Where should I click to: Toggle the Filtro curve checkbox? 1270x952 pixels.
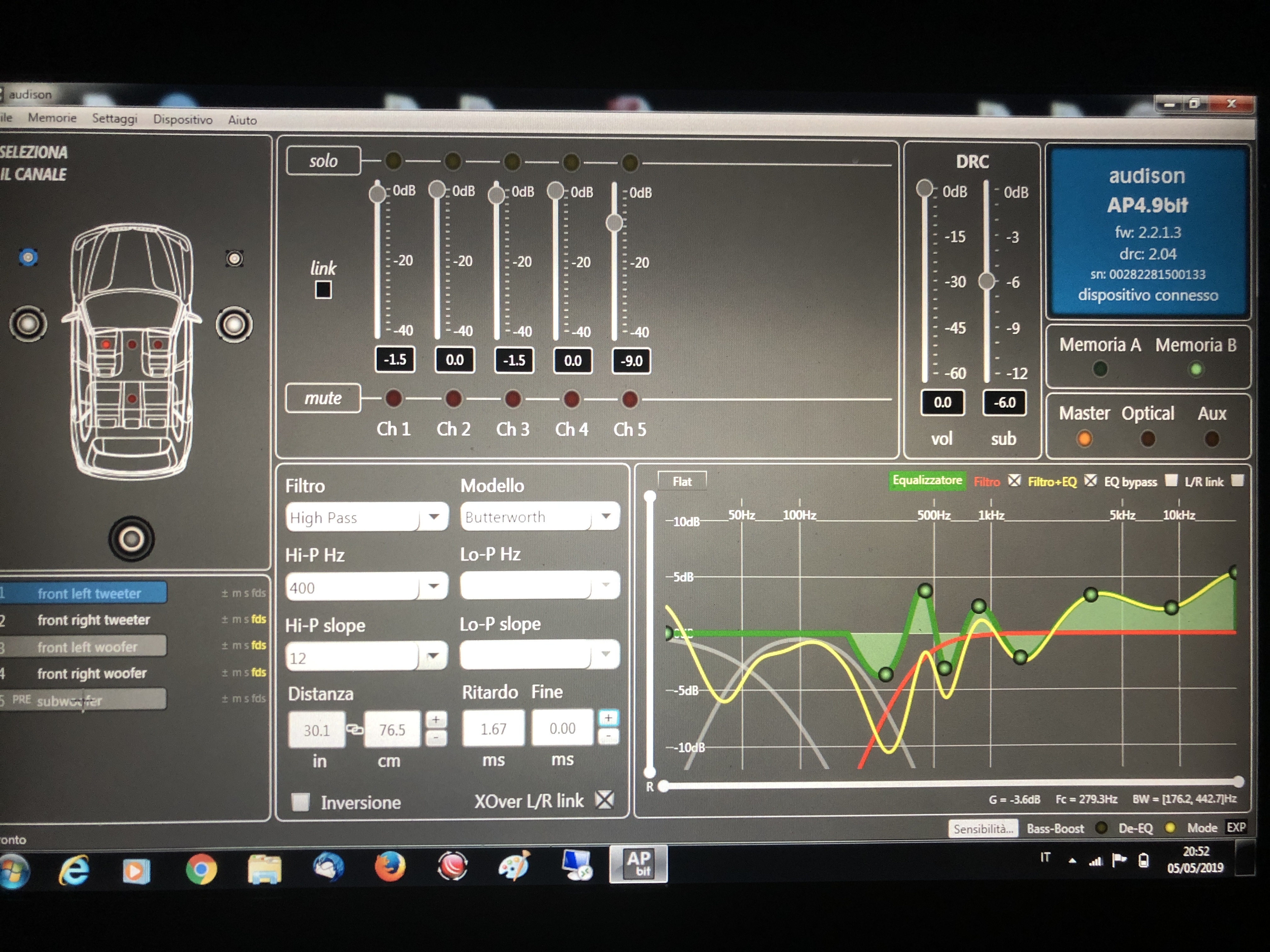point(1015,480)
